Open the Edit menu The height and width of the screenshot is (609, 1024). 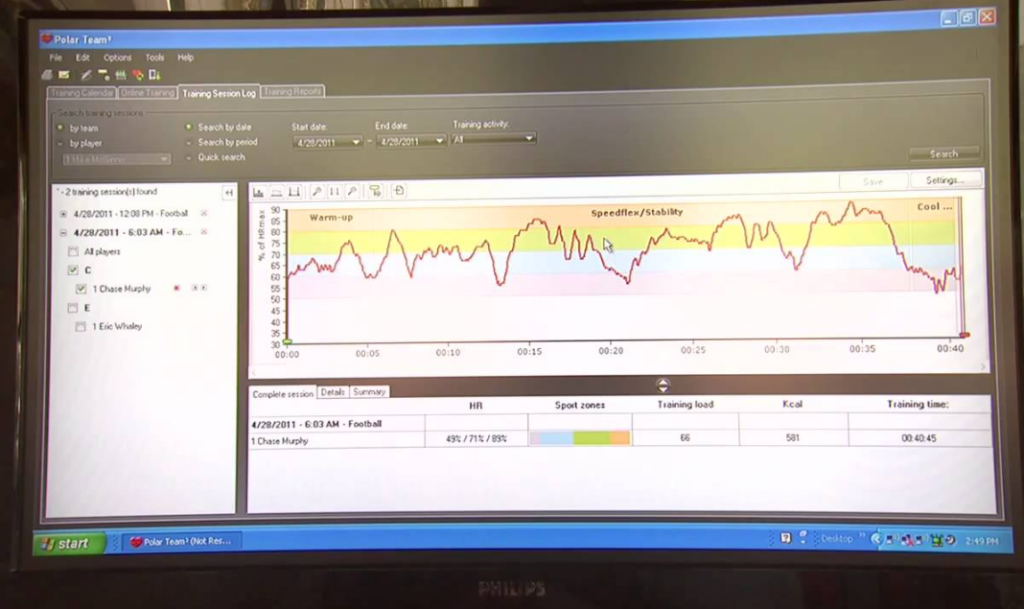[82, 57]
